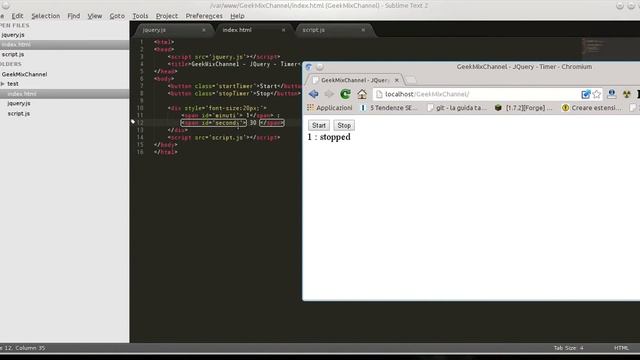This screenshot has width=640, height=360.
Task: Reload the page in Chromium
Action: (x=345, y=94)
